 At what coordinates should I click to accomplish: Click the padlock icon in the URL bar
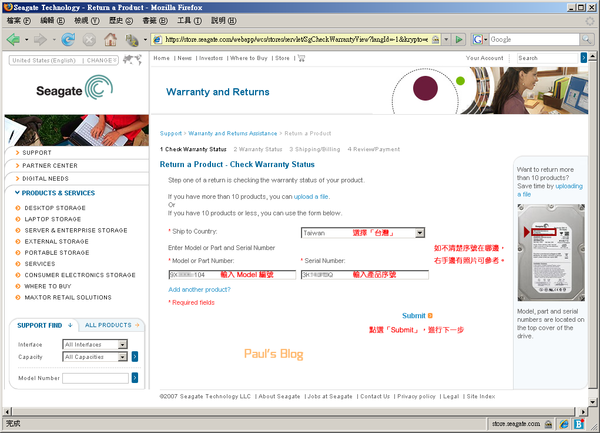point(435,39)
